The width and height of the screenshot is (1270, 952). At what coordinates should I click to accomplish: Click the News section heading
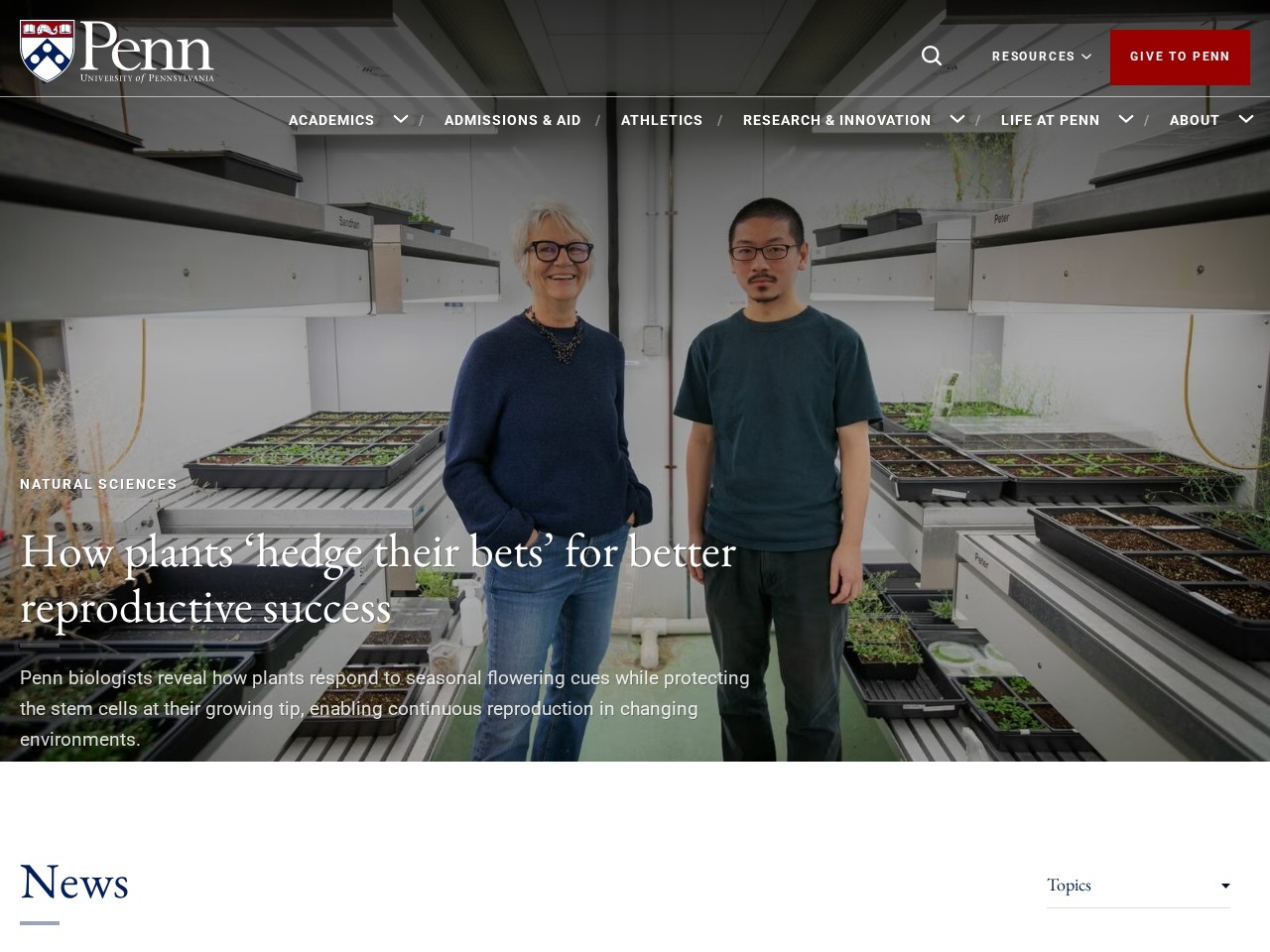(74, 882)
